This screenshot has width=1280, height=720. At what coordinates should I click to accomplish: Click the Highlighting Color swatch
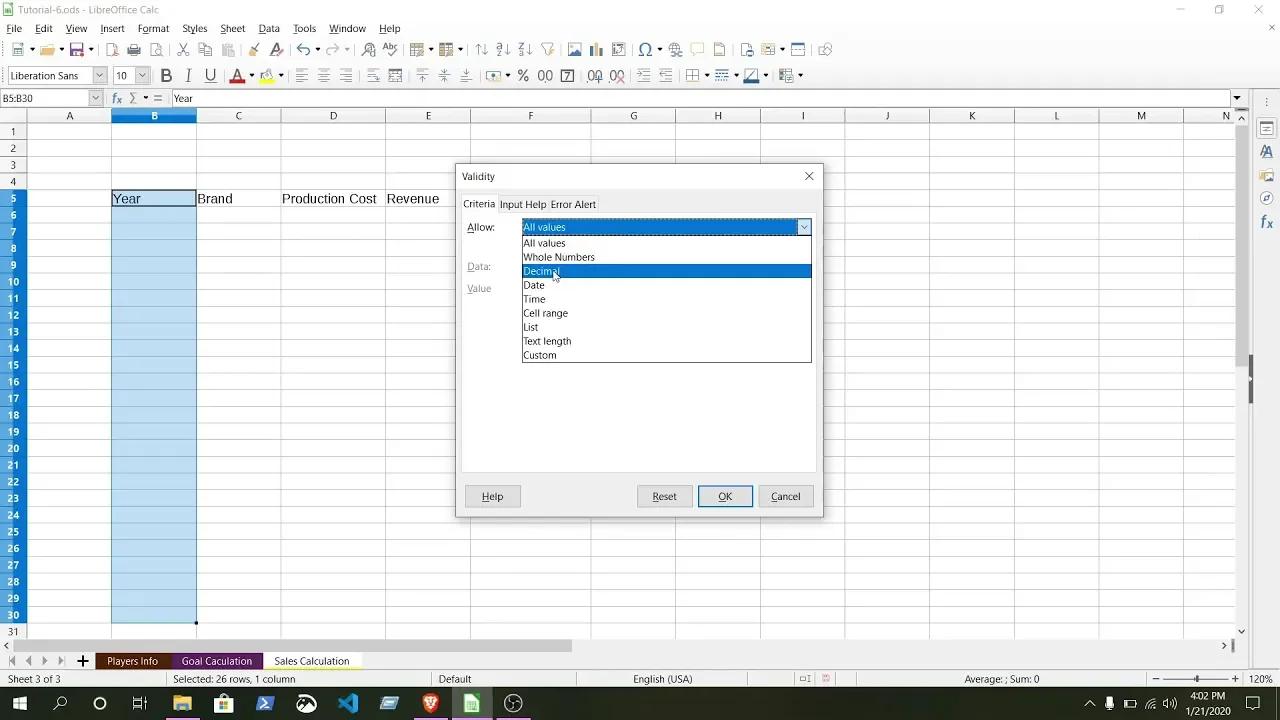coord(267,75)
